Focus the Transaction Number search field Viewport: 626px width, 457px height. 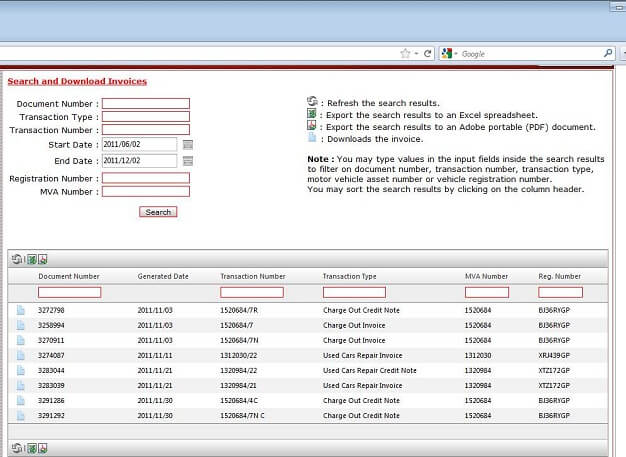146,130
